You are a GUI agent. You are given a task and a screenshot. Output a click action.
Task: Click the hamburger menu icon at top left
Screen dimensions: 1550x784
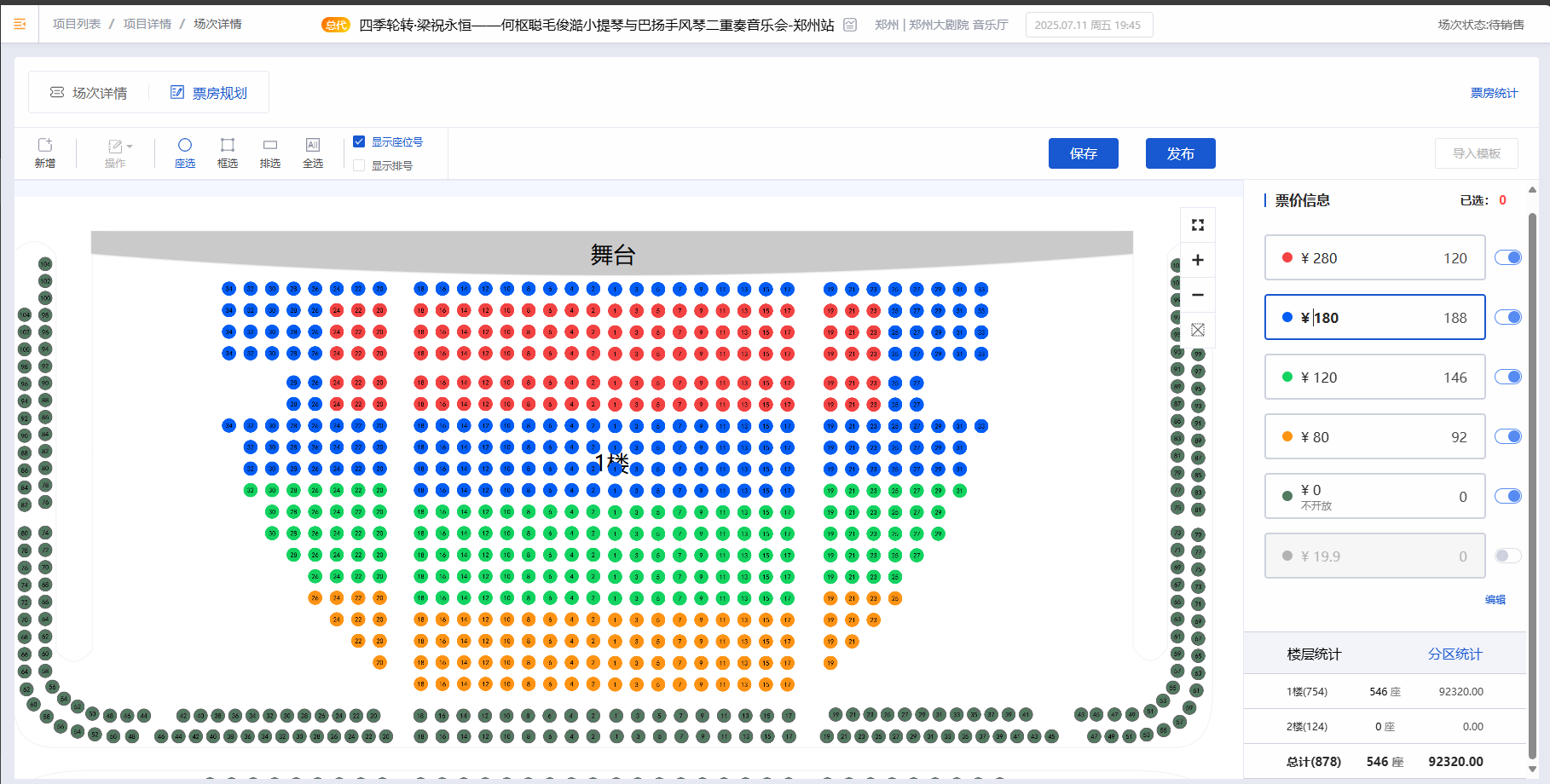pos(20,24)
